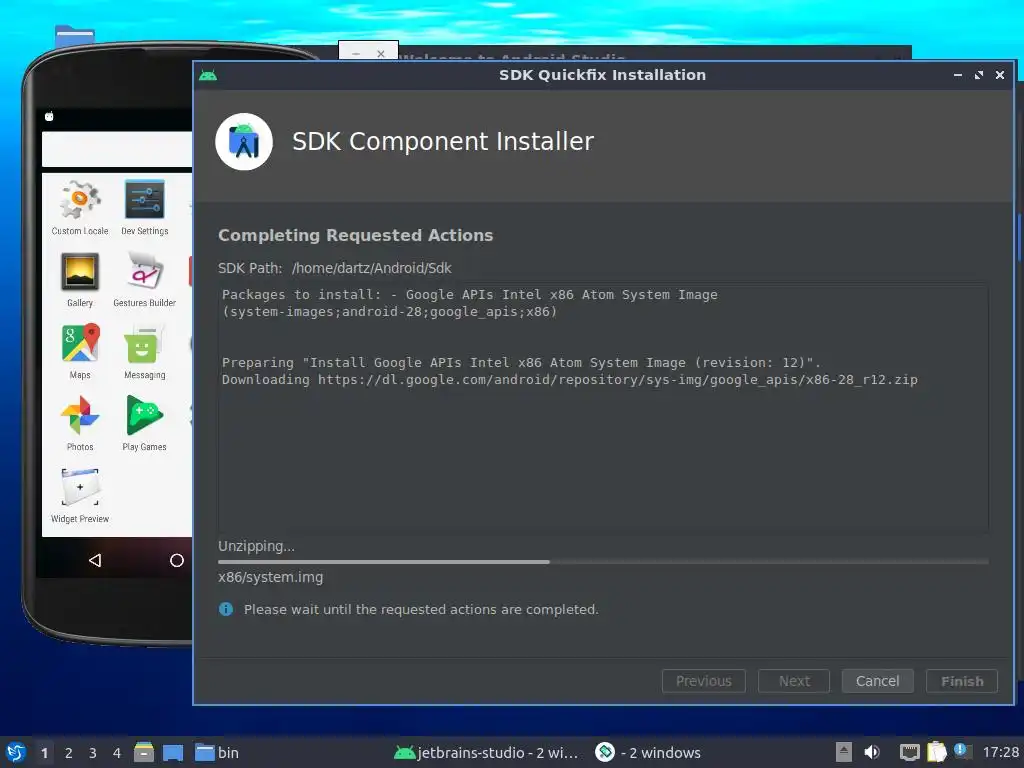Click the Android Studio logo in the installer header

[244, 142]
